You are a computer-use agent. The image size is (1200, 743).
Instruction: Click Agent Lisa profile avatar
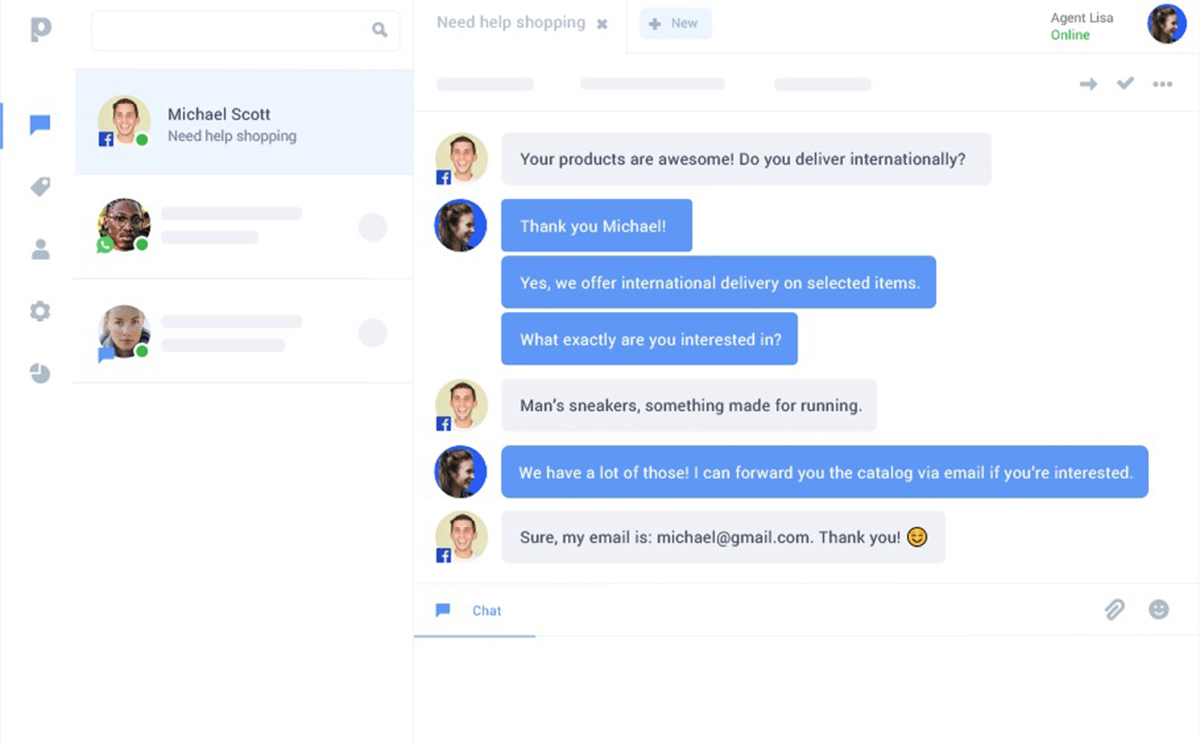1166,24
